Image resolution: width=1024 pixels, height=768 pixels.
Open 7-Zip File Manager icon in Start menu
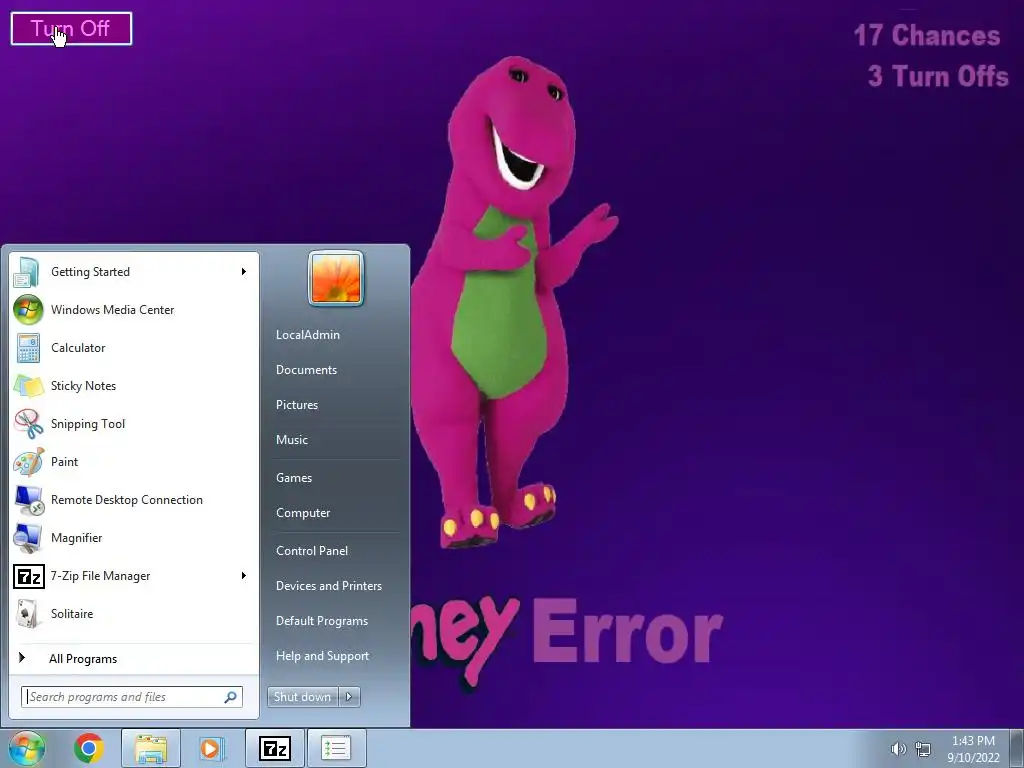click(x=29, y=576)
